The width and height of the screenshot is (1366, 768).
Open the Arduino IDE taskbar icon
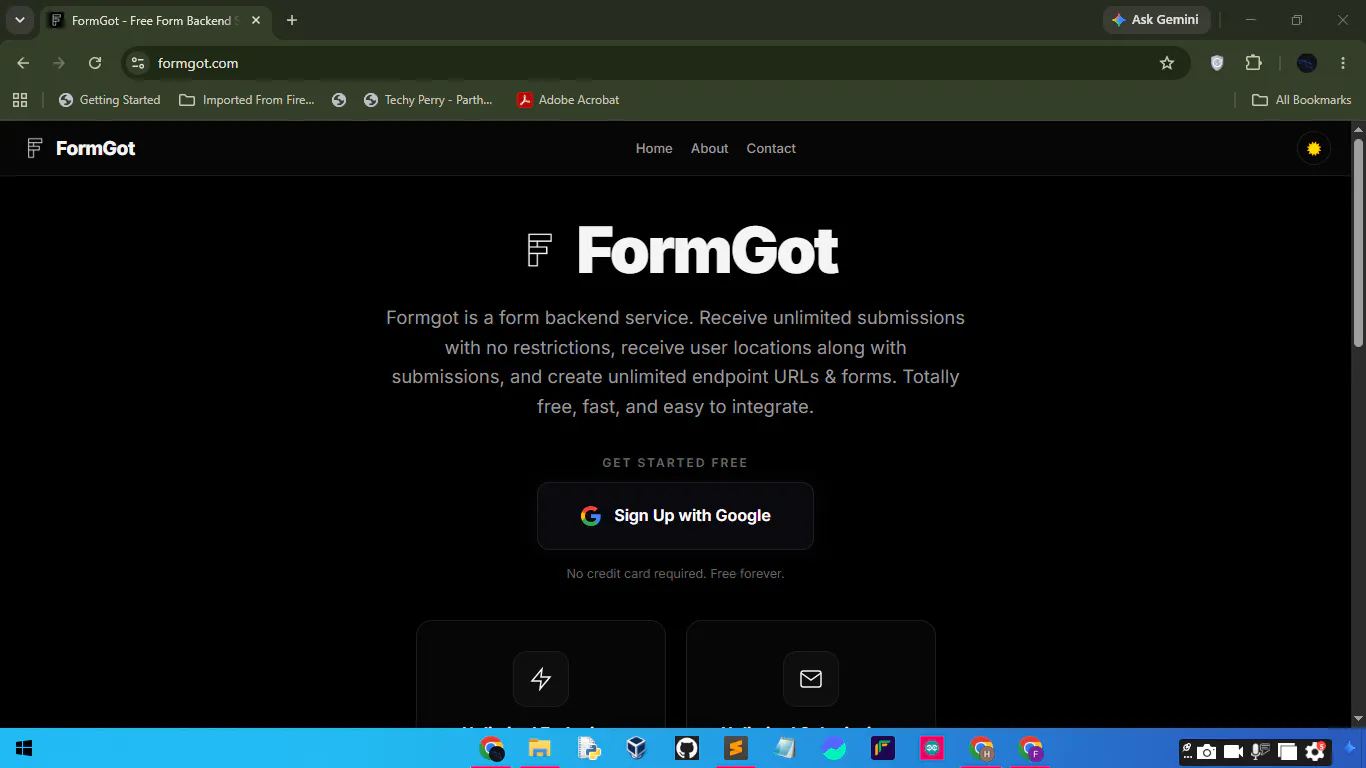click(x=932, y=748)
